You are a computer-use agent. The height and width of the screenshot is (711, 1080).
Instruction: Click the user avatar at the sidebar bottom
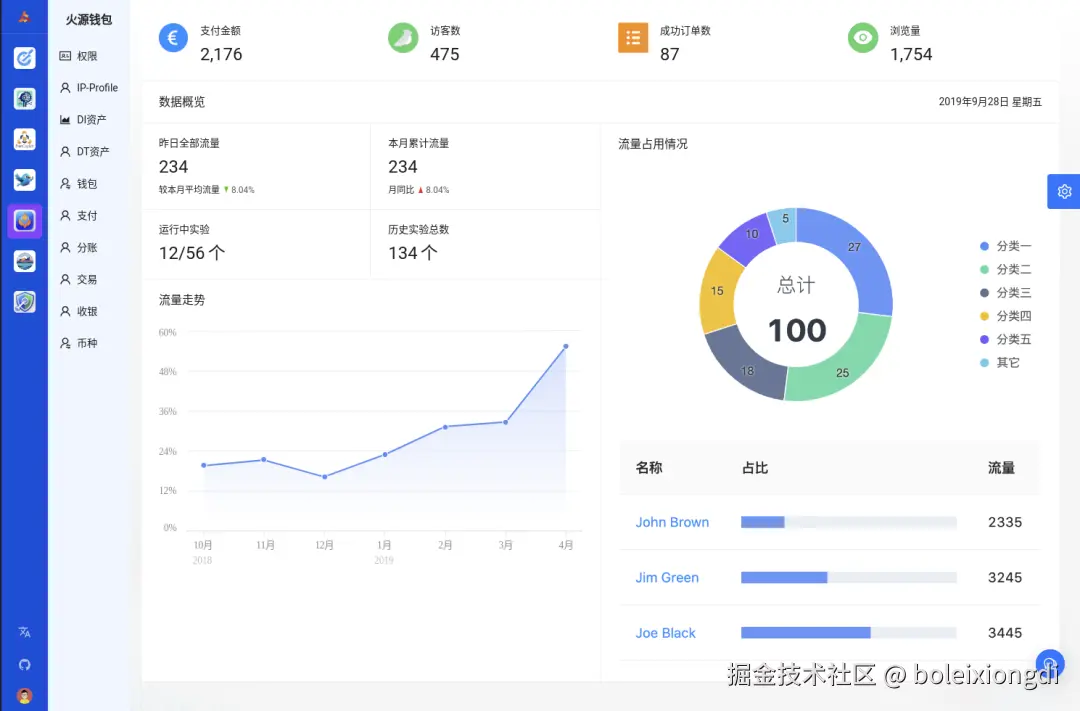coord(25,696)
